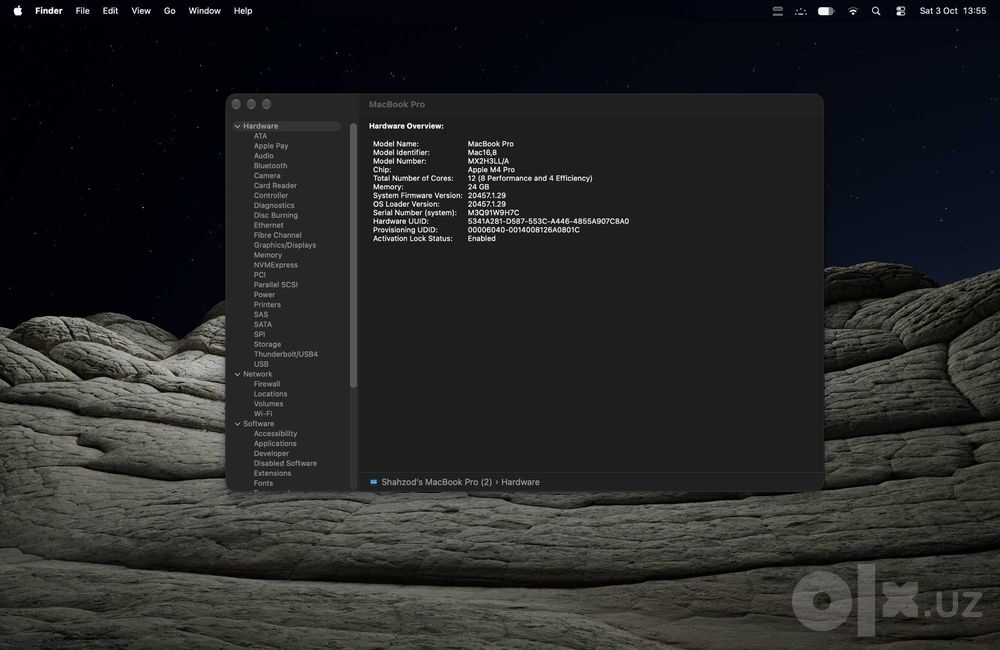Select ATA in the sidebar

point(260,136)
